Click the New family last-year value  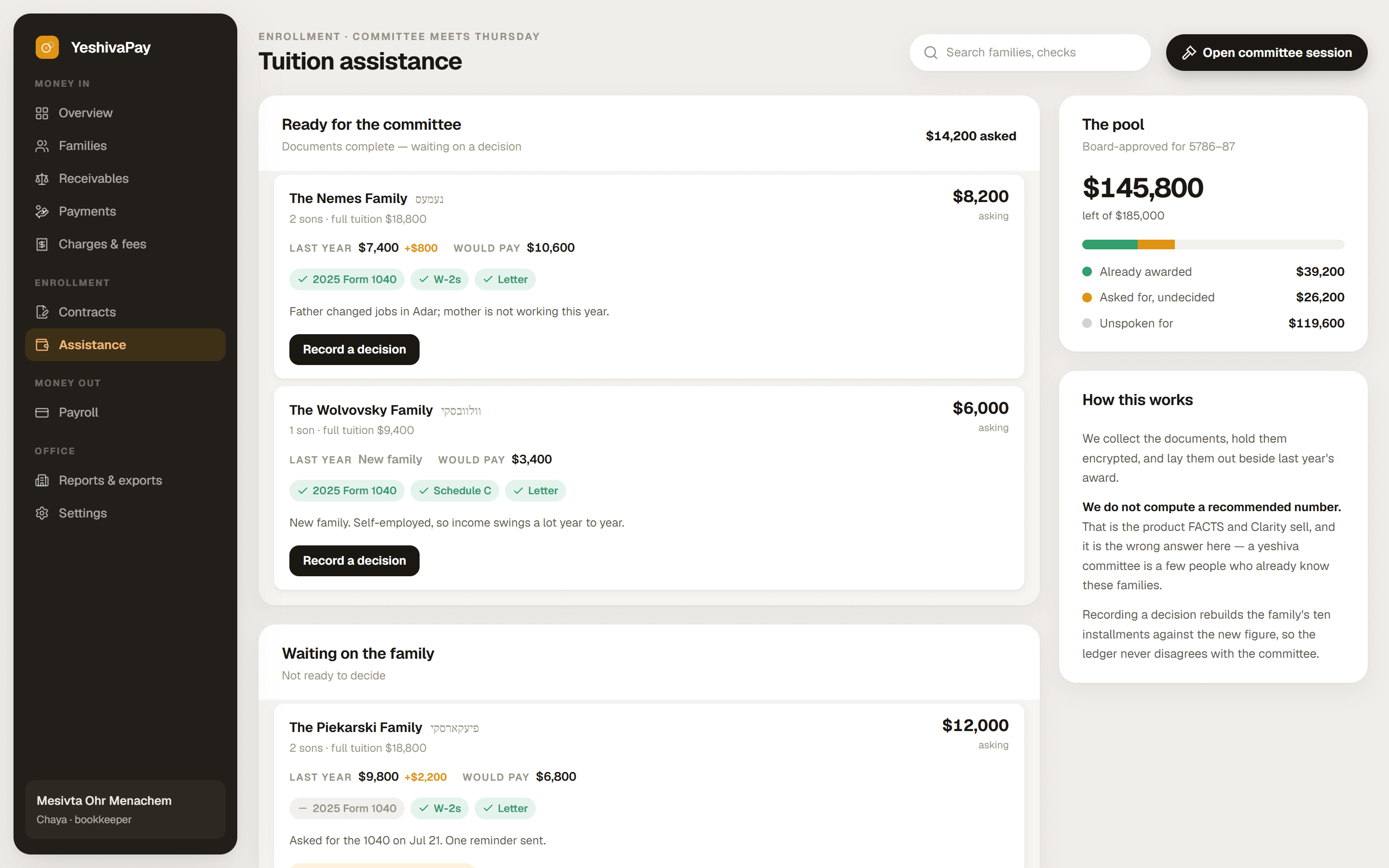pos(390,459)
